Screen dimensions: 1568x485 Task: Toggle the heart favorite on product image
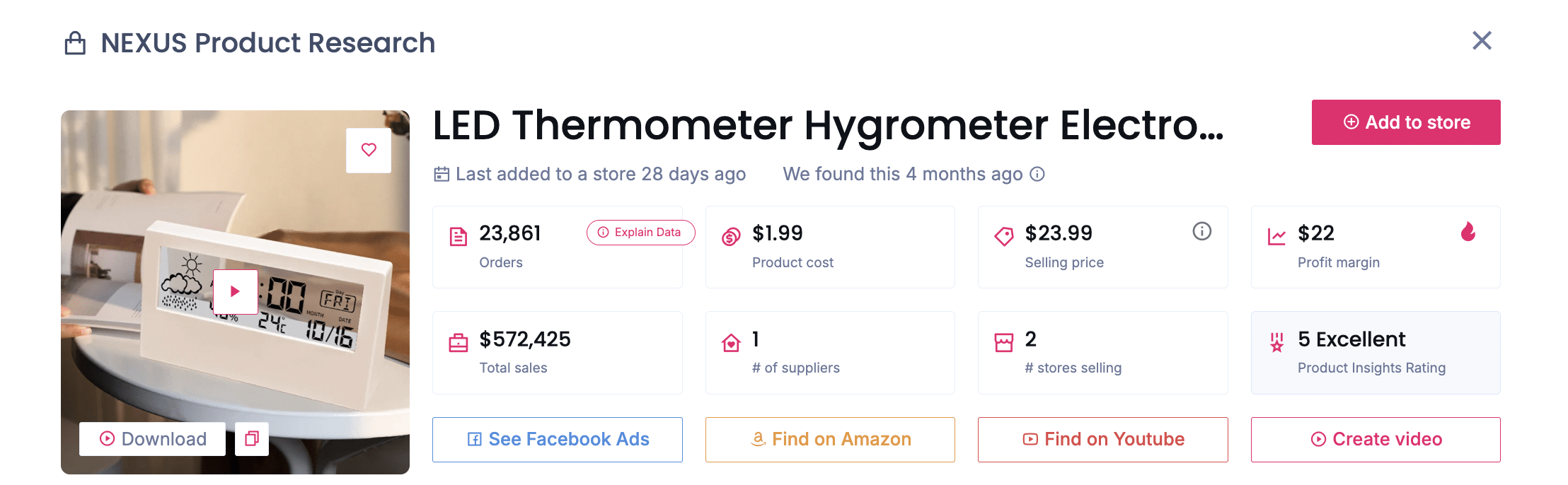(369, 150)
